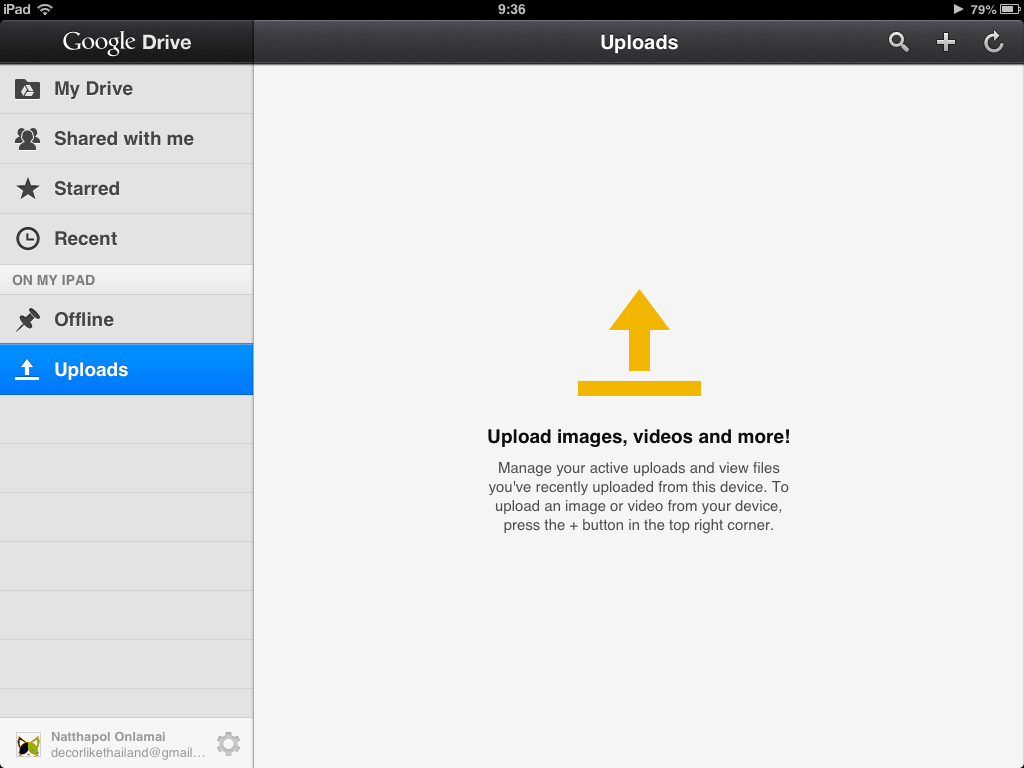
Task: Show Starred files
Action: tap(127, 189)
